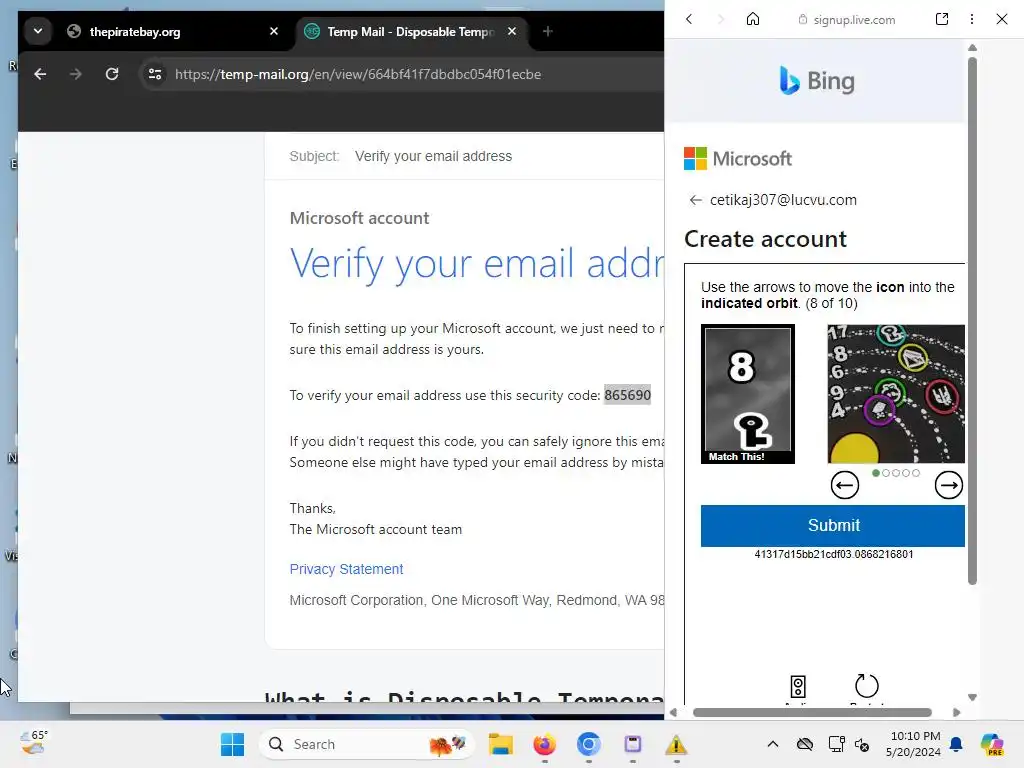This screenshot has height=768, width=1024.
Task: Open the yellow warning icon app on taskbar
Action: pos(676,744)
